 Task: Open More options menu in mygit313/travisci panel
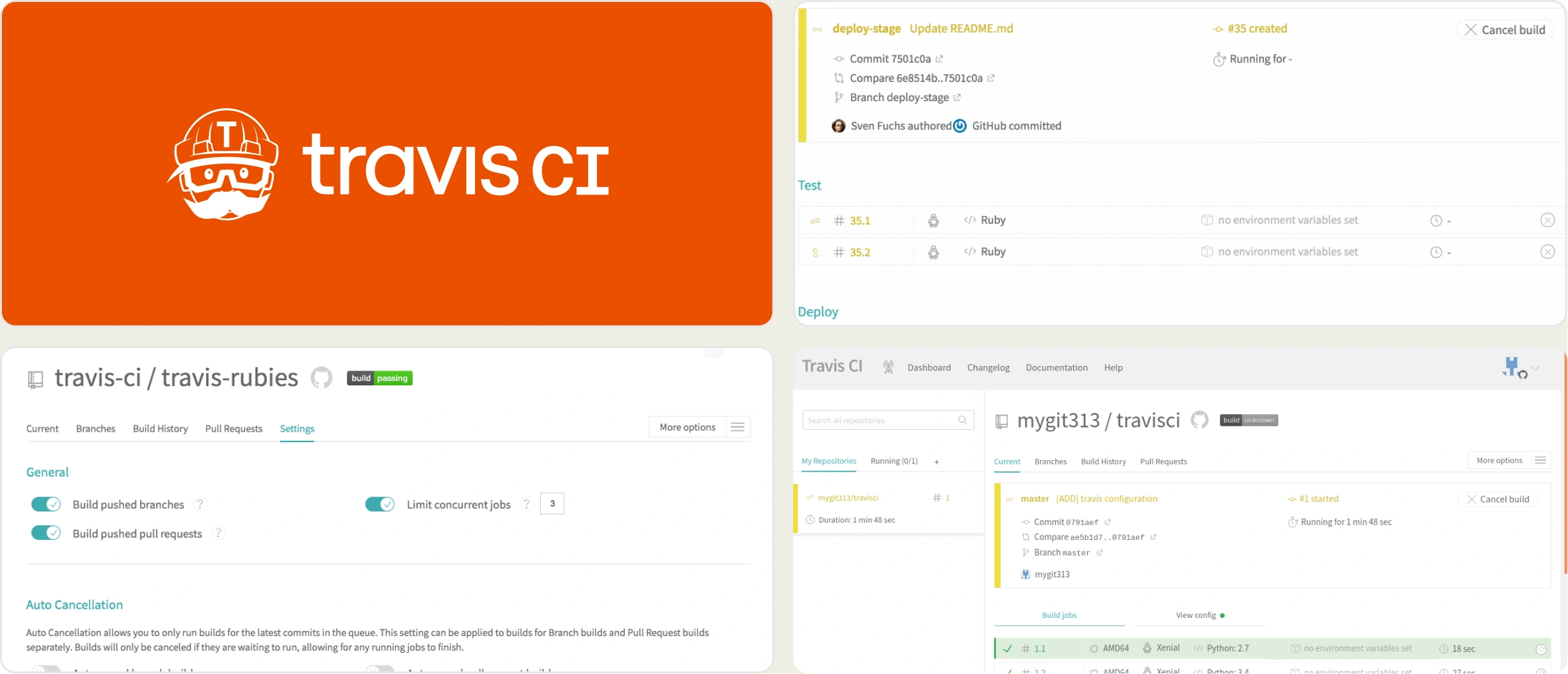click(1509, 460)
